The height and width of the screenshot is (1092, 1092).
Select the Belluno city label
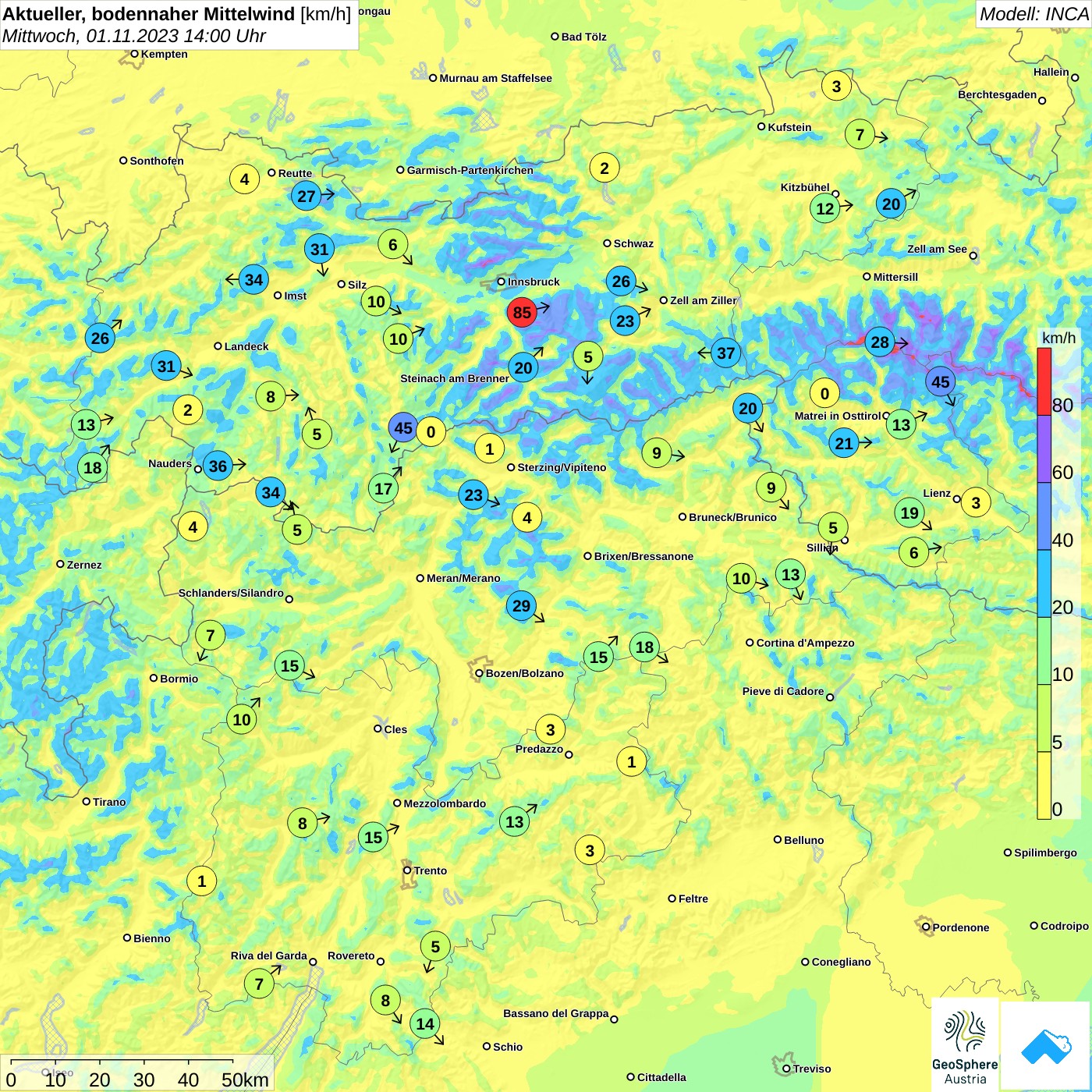[x=803, y=840]
